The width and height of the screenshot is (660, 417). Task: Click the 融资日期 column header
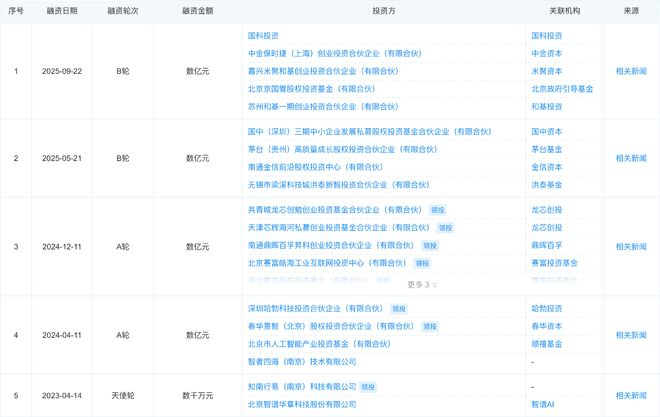pos(62,11)
